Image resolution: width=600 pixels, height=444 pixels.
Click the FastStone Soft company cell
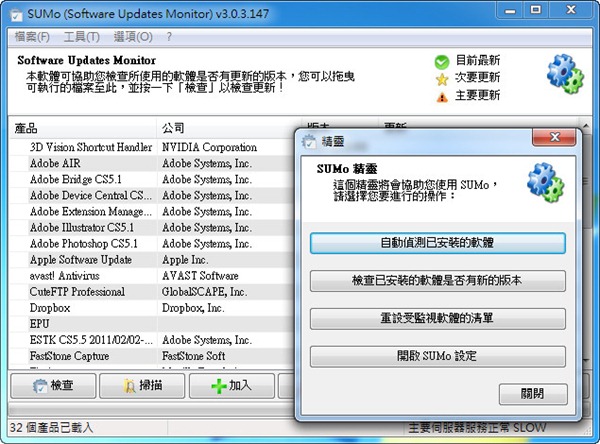click(194, 356)
